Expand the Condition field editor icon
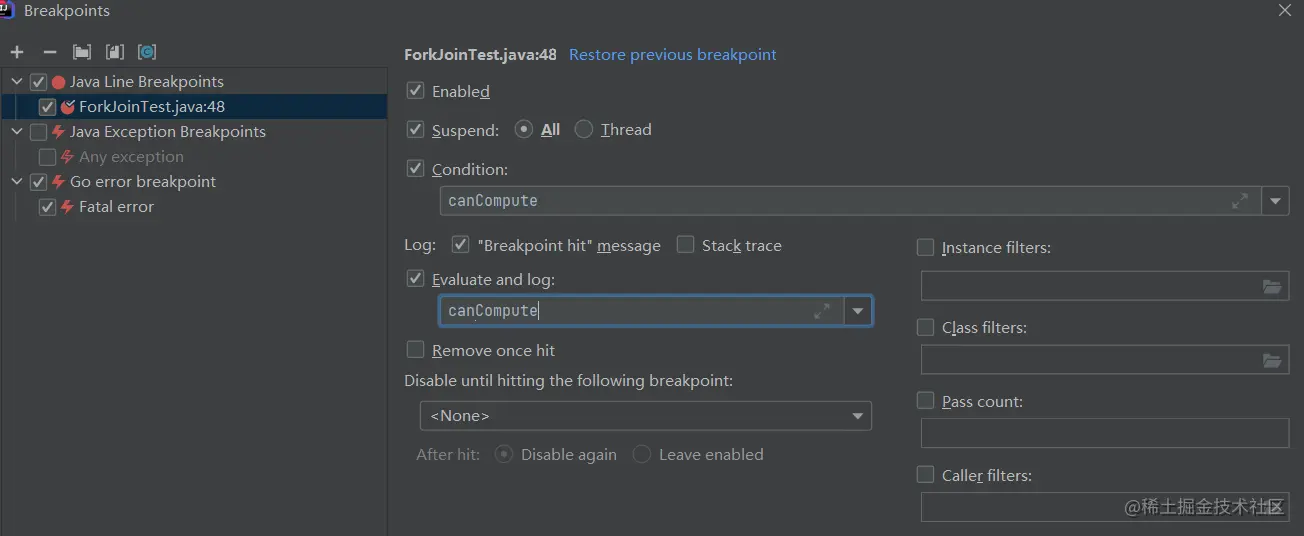Screen dimensions: 1304x536 point(1240,201)
